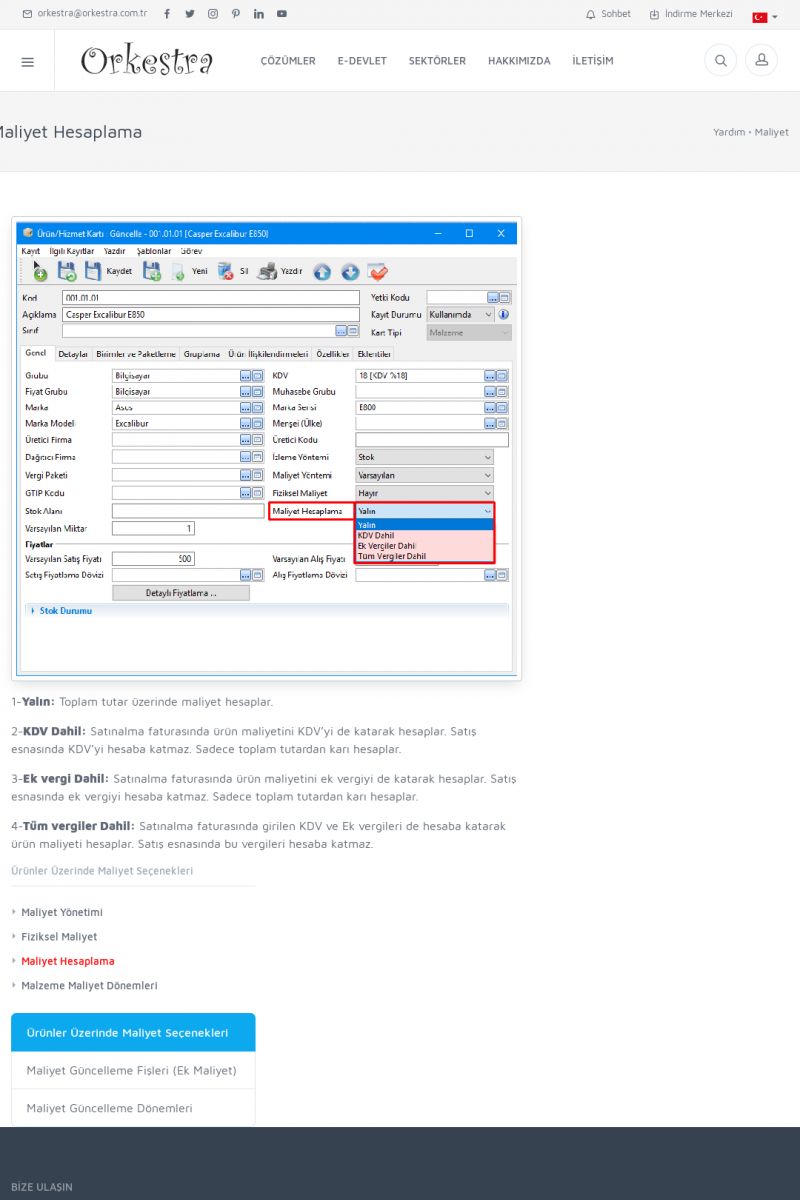The height and width of the screenshot is (1200, 800).
Task: Select Fiziksel Maliyet in the list
Action: (59, 937)
